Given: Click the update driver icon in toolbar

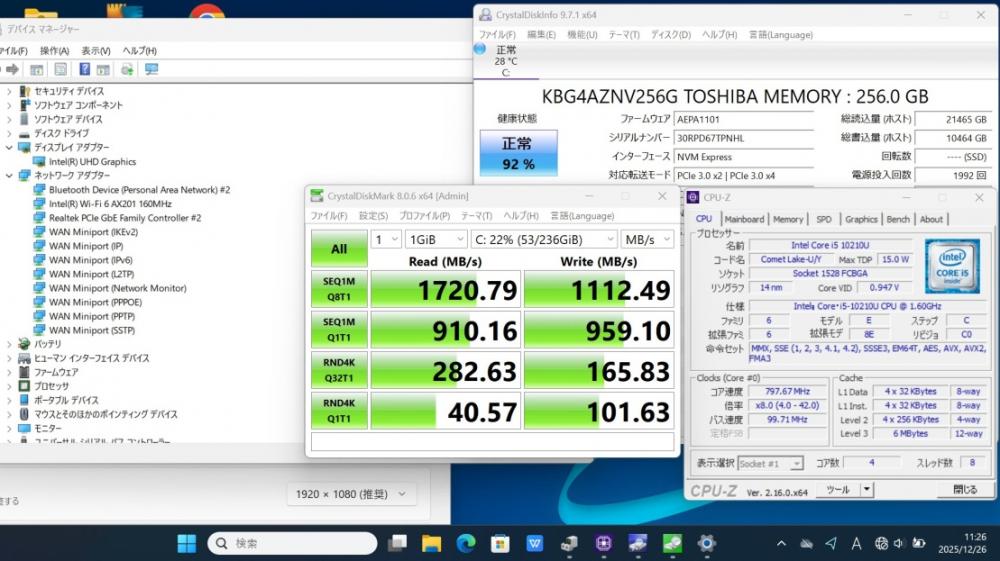Looking at the screenshot, I should [x=127, y=69].
